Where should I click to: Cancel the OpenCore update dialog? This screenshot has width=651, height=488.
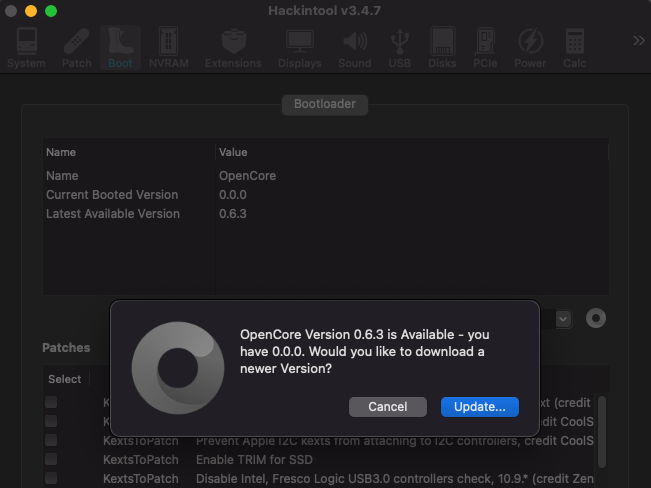(x=388, y=407)
